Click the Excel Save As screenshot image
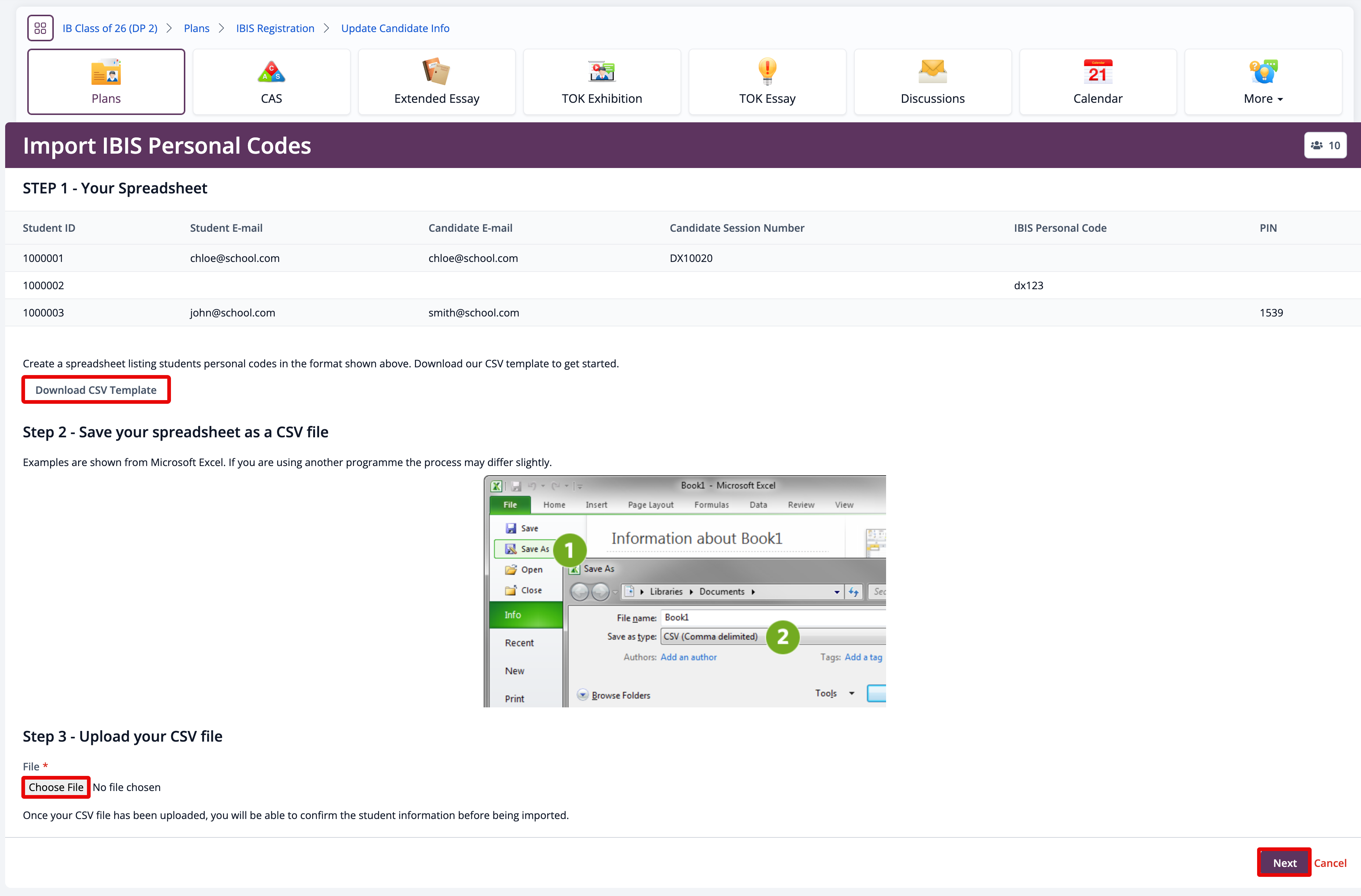The image size is (1361, 896). 685,591
